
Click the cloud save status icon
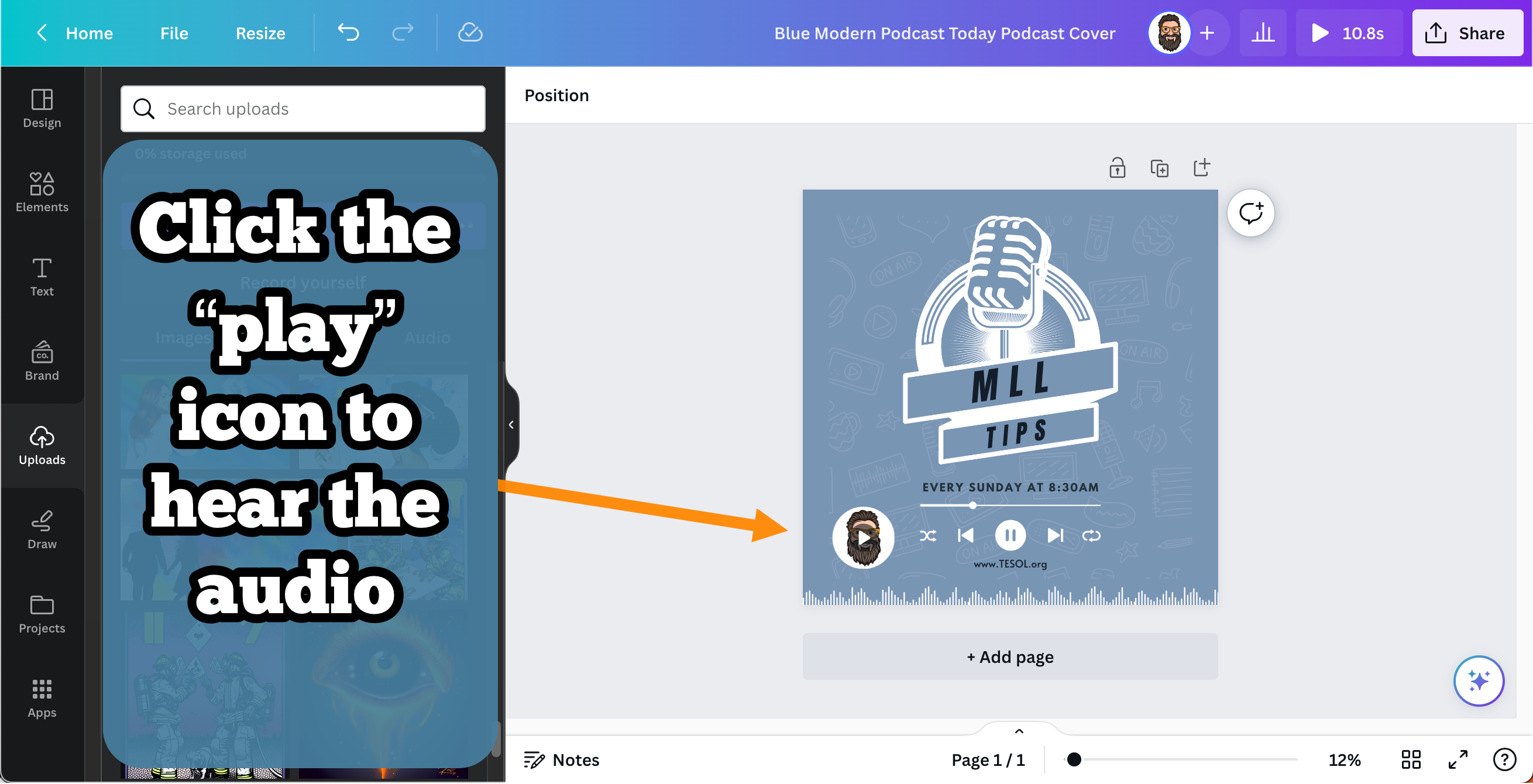469,33
